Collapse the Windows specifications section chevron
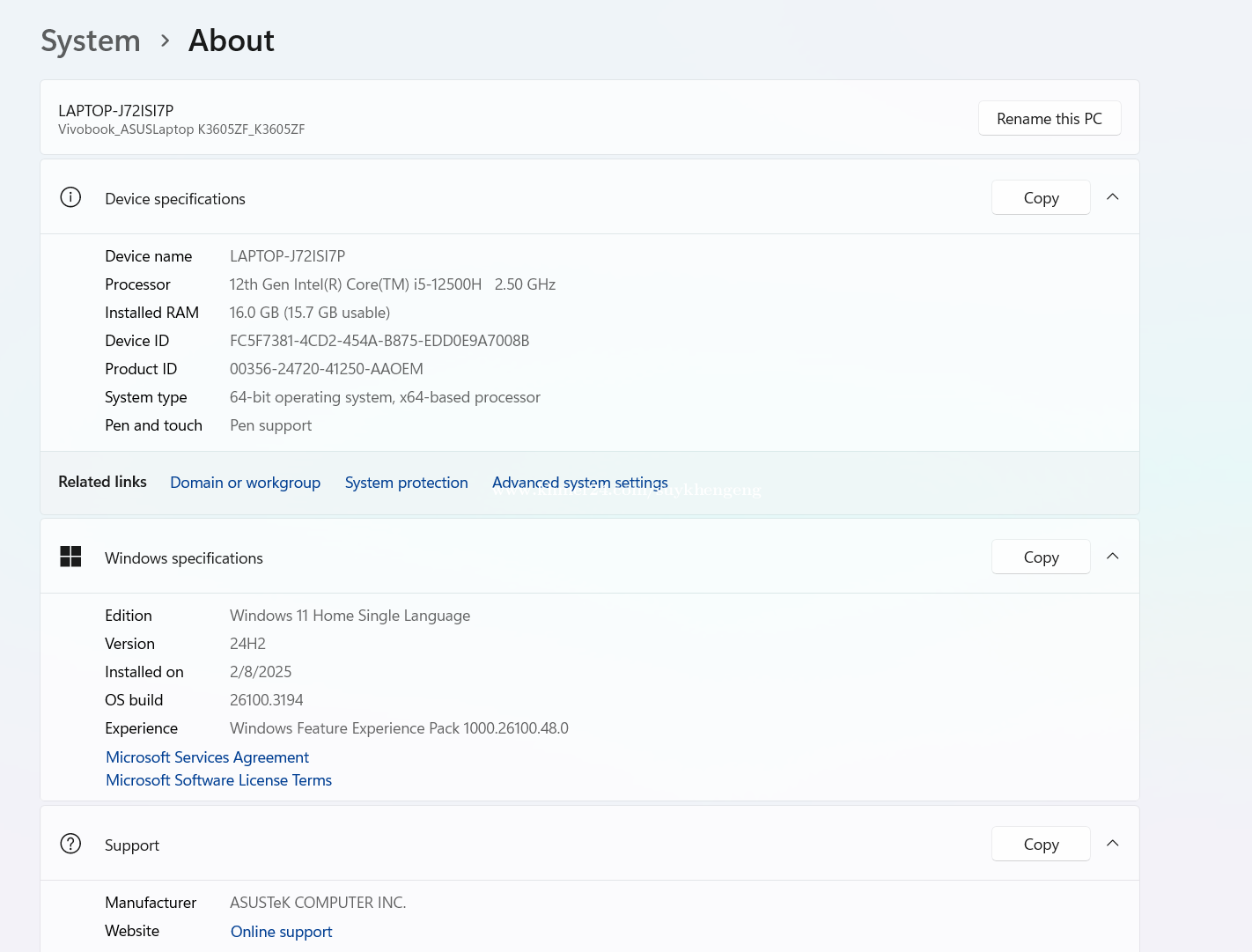 (x=1113, y=557)
